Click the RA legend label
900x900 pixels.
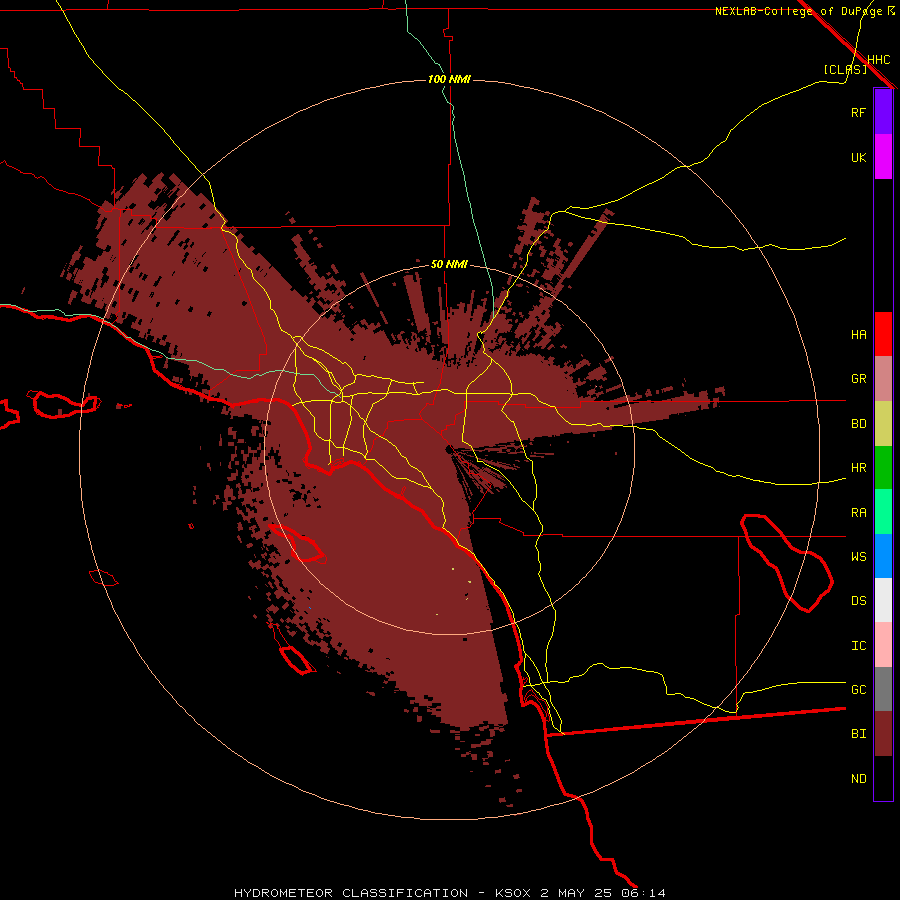859,513
